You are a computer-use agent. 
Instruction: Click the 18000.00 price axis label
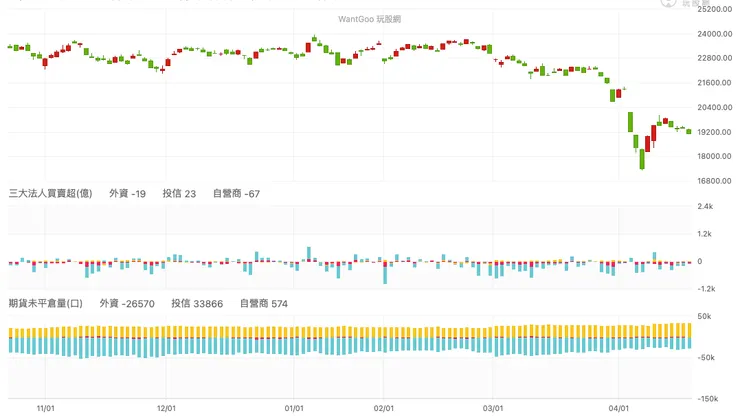pos(715,156)
